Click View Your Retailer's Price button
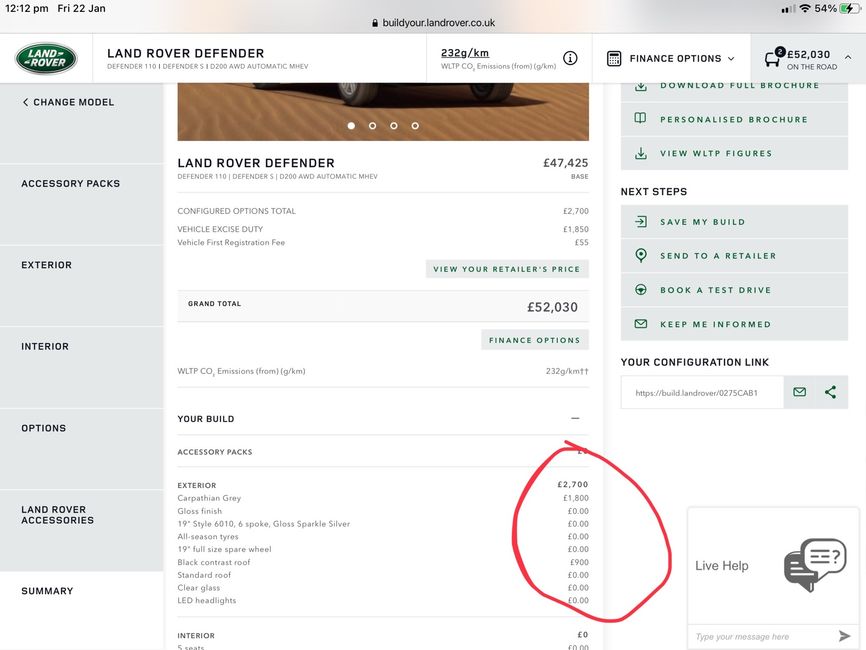The width and height of the screenshot is (866, 650). pyautogui.click(x=507, y=269)
